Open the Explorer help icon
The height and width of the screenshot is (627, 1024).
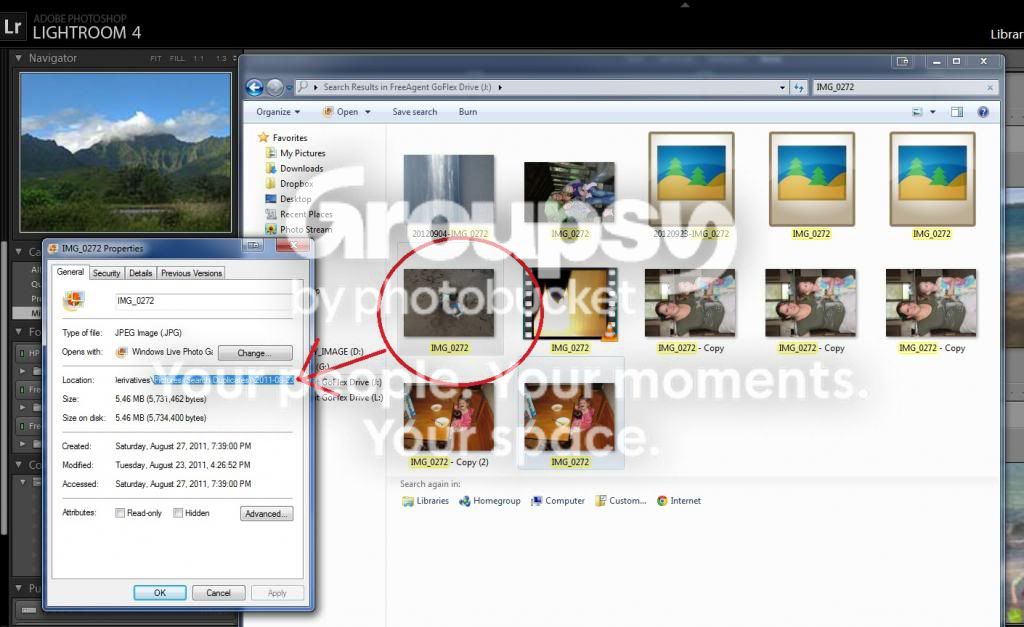(983, 112)
